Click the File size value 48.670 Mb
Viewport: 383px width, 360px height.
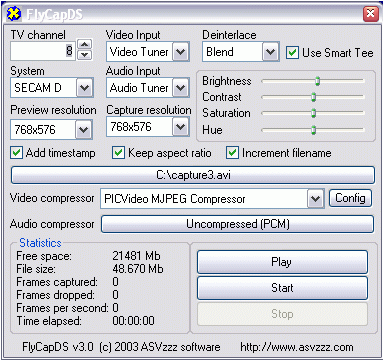click(138, 269)
